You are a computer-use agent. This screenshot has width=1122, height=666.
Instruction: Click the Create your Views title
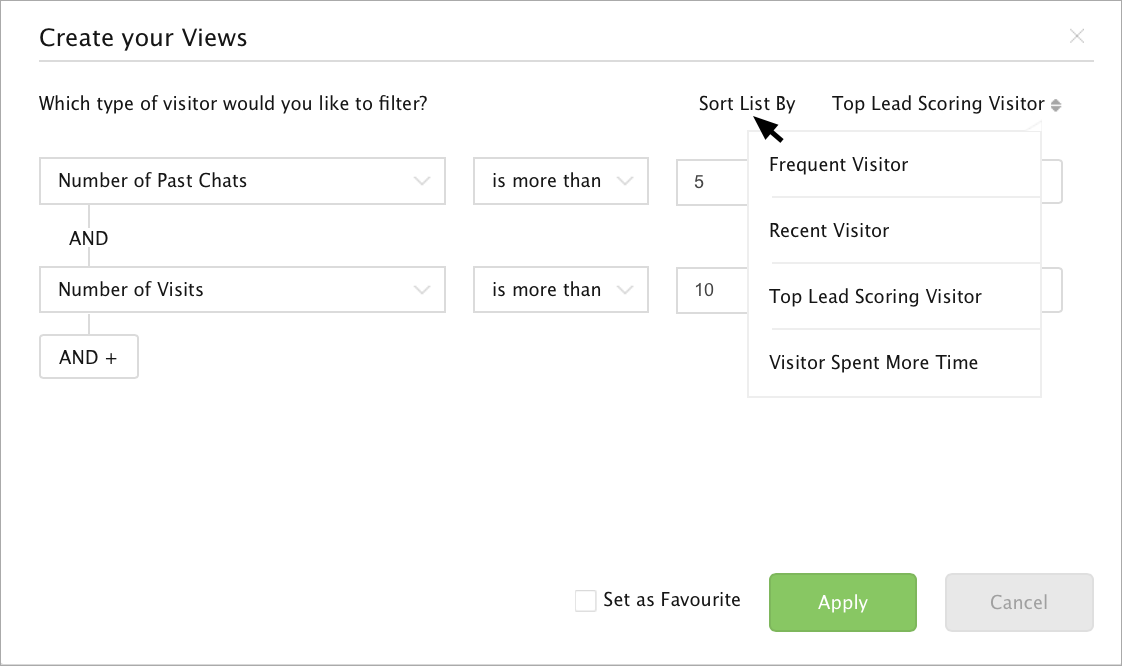[x=143, y=38]
